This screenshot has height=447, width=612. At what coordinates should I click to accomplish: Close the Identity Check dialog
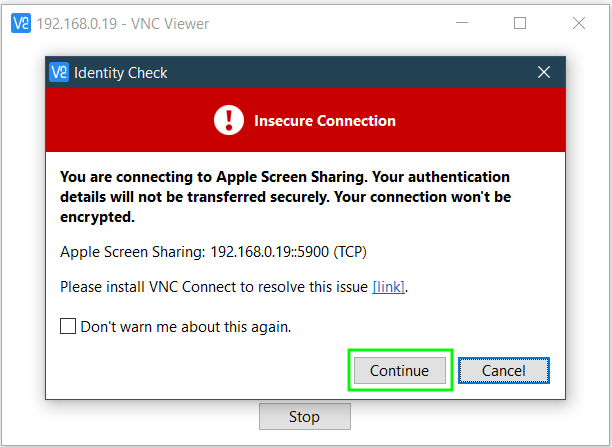544,72
